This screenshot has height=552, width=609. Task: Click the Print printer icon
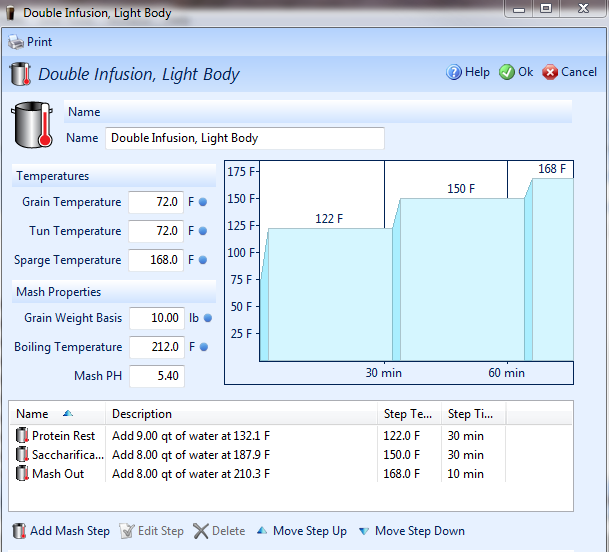point(16,42)
